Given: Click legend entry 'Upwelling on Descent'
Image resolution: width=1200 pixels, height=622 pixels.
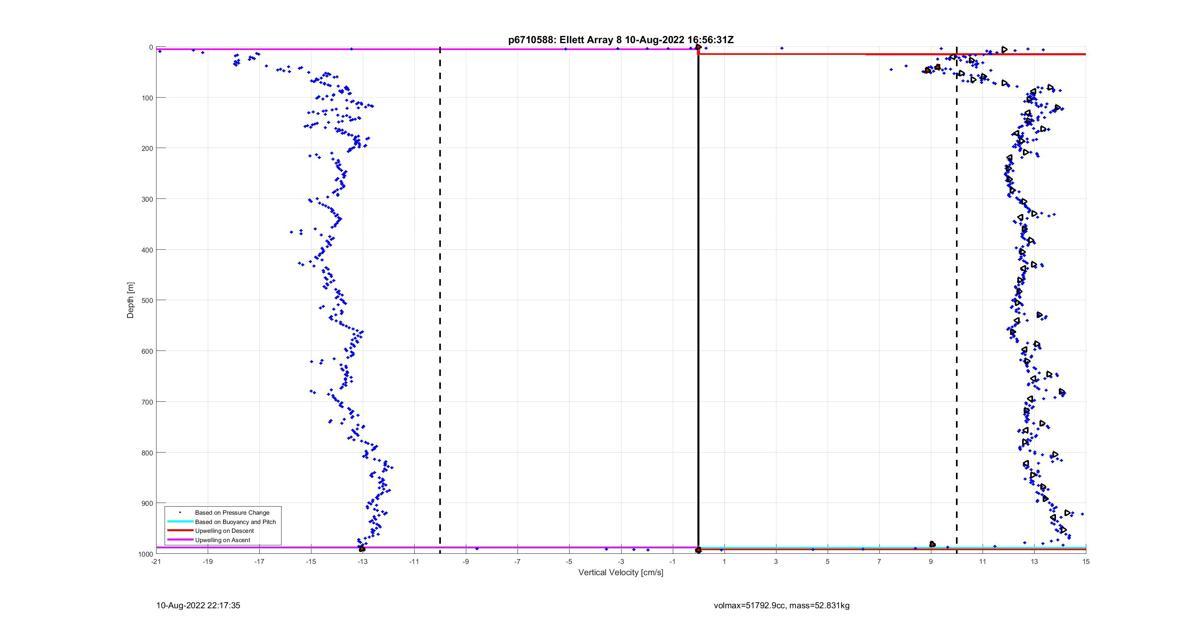Looking at the screenshot, I should (226, 531).
